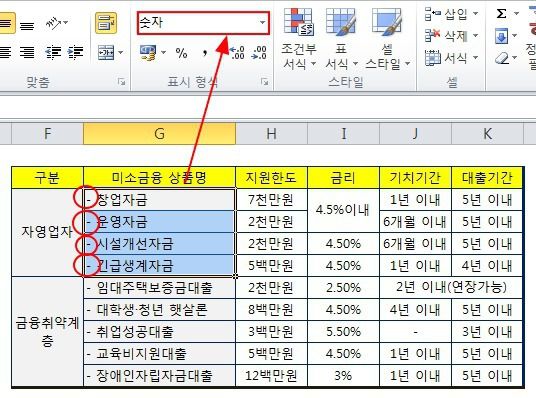Click the 3% rate cell

click(344, 376)
